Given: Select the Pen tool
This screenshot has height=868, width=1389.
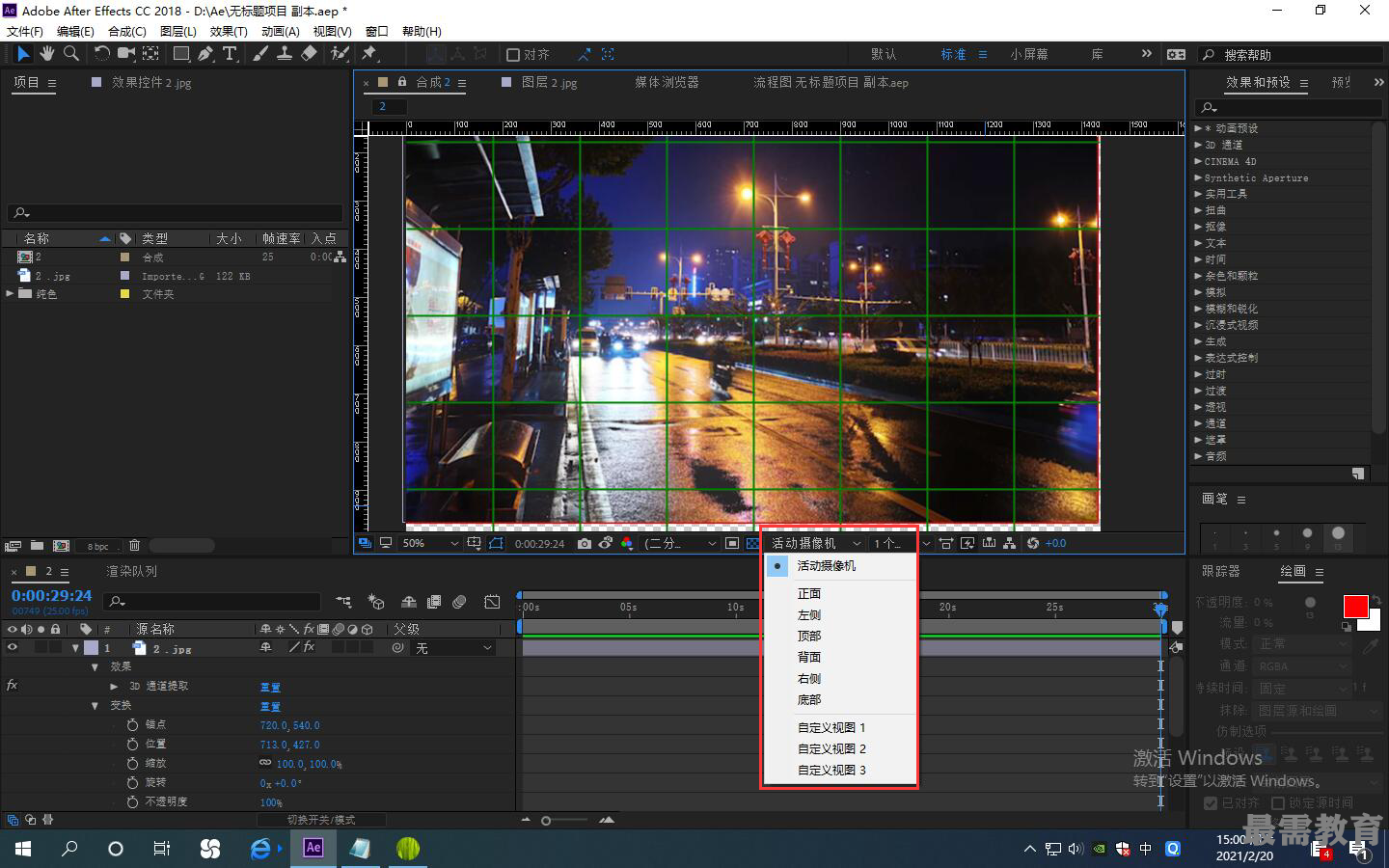Looking at the screenshot, I should pos(204,54).
